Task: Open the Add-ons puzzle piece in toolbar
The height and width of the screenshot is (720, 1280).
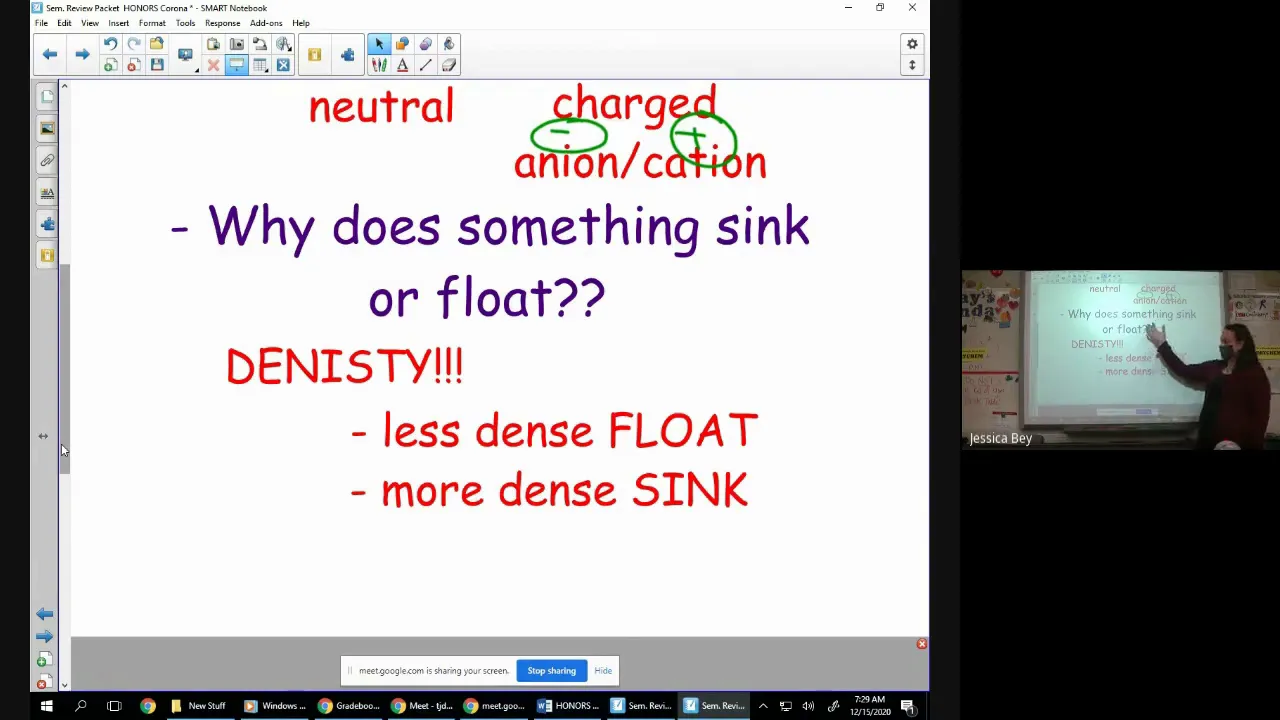Action: (x=347, y=55)
